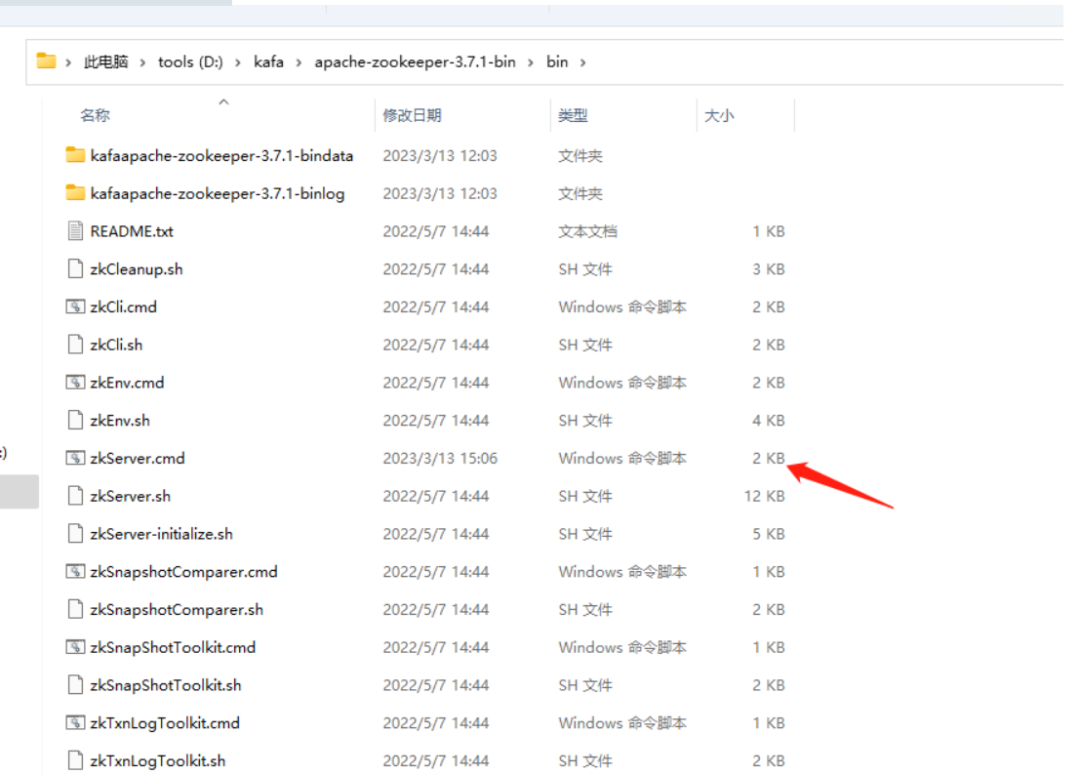The width and height of the screenshot is (1080, 775).
Task: Click the zkEnv.cmd script icon
Action: pos(75,382)
